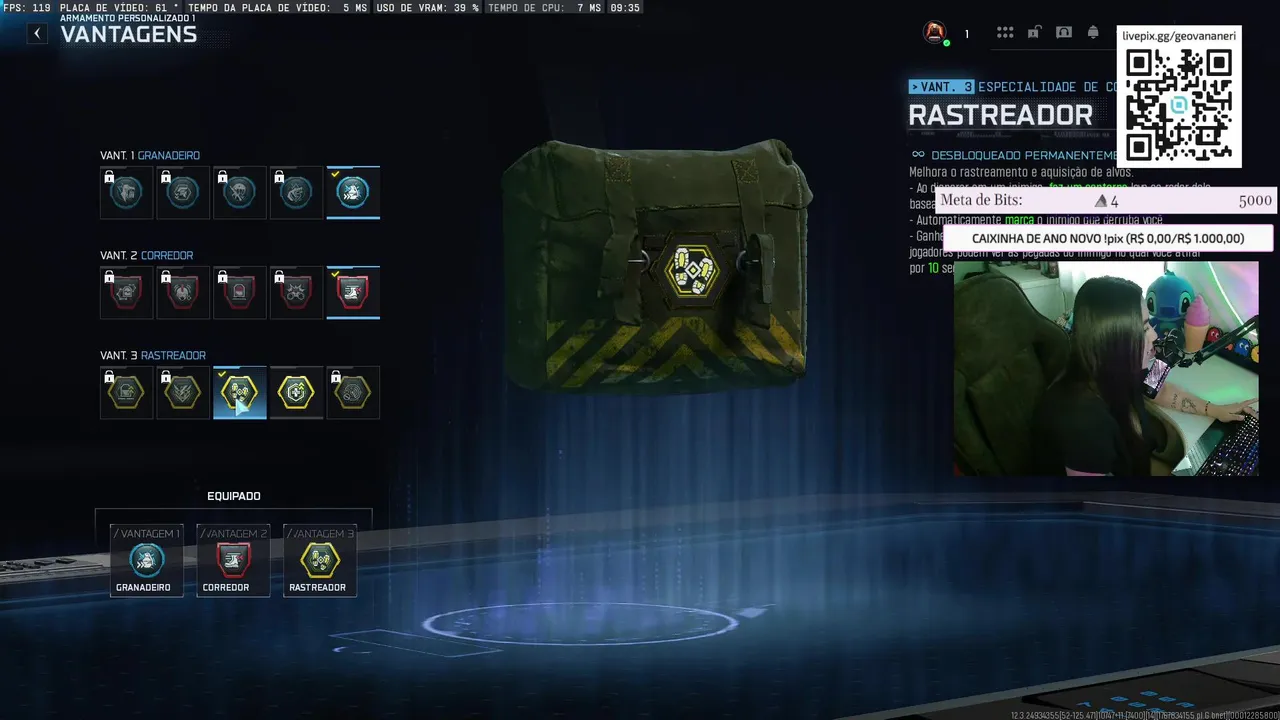Open notifications bell icon
This screenshot has width=1280, height=720.
[1093, 33]
